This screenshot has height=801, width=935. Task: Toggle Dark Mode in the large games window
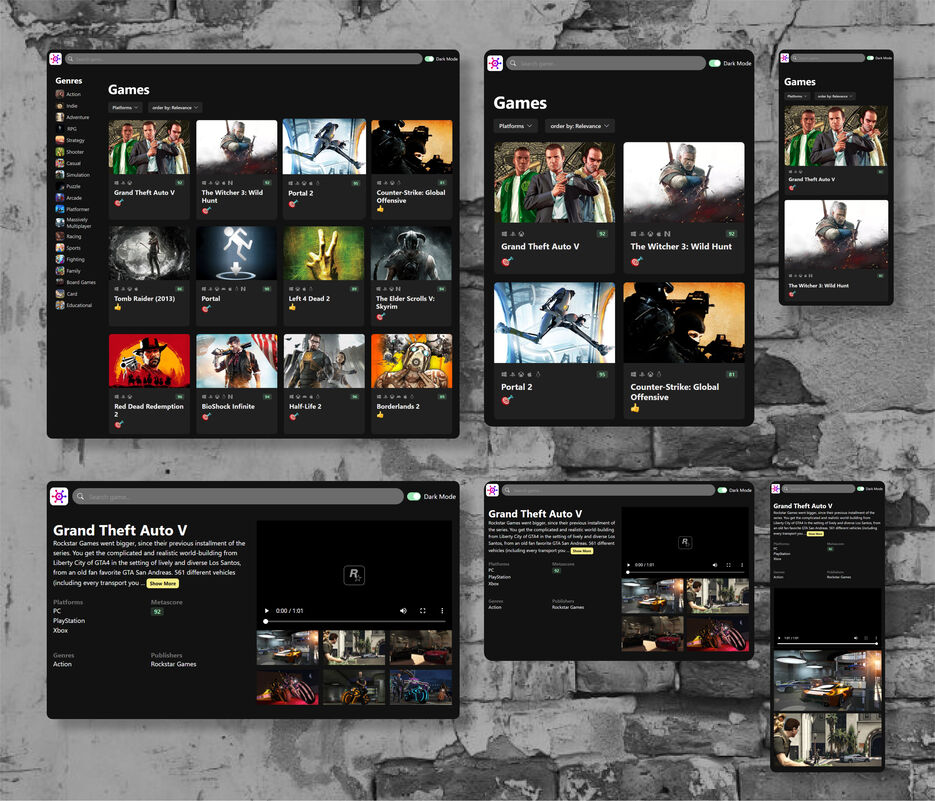[x=429, y=58]
